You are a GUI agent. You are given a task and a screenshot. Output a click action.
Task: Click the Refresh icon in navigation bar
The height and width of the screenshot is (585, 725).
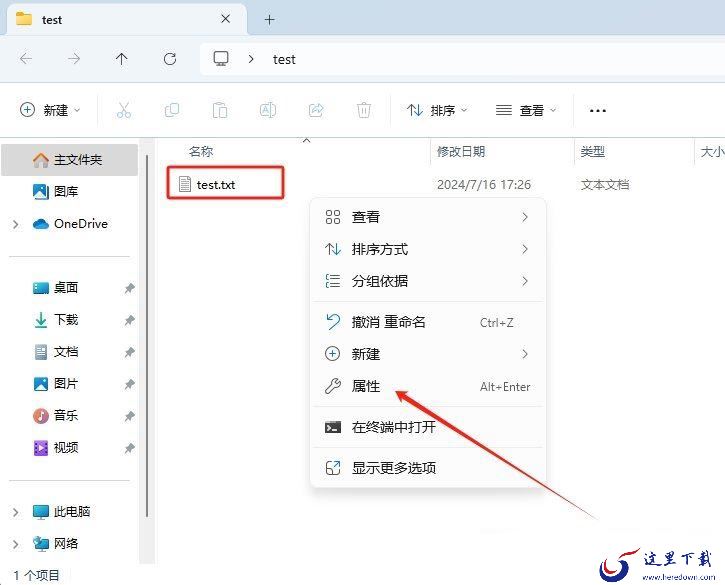170,59
